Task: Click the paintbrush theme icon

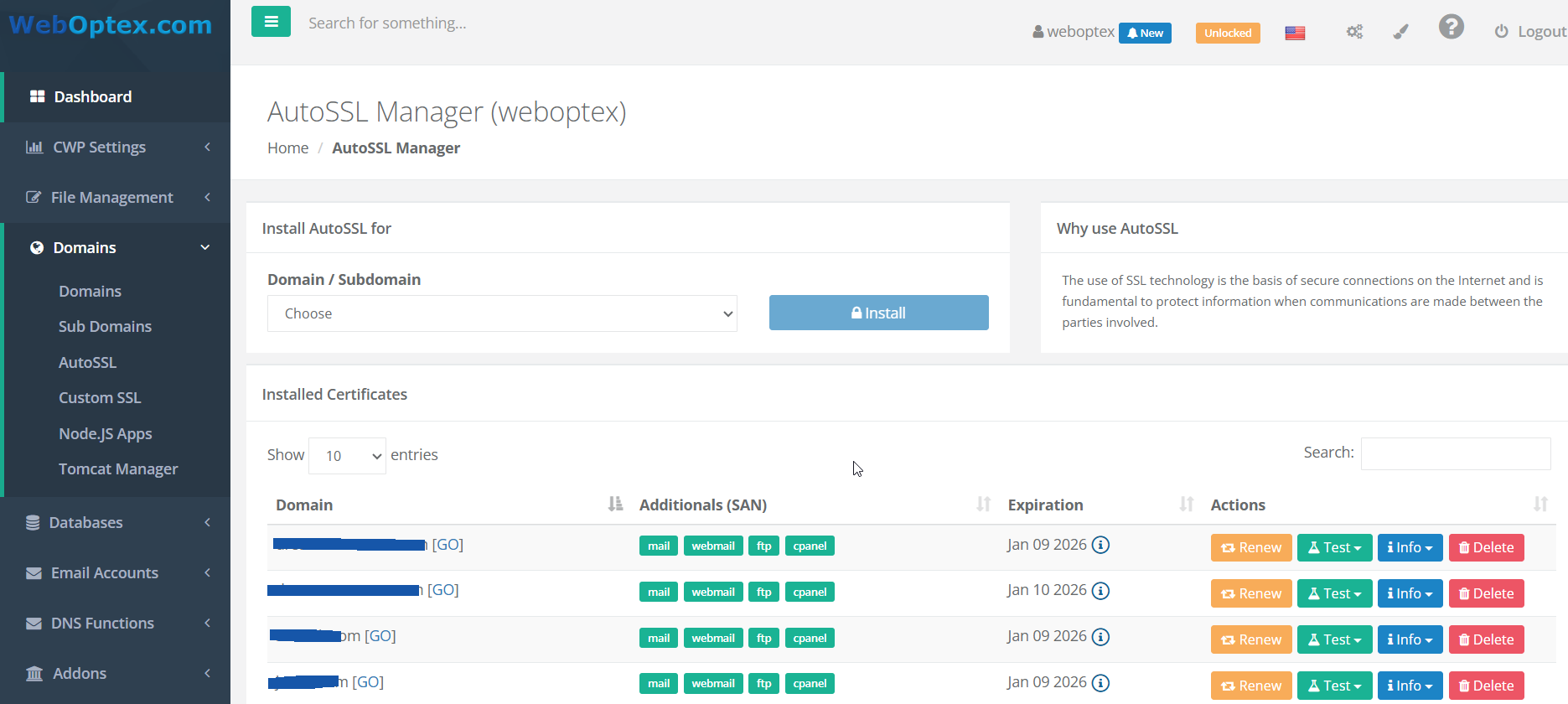Action: [1400, 32]
